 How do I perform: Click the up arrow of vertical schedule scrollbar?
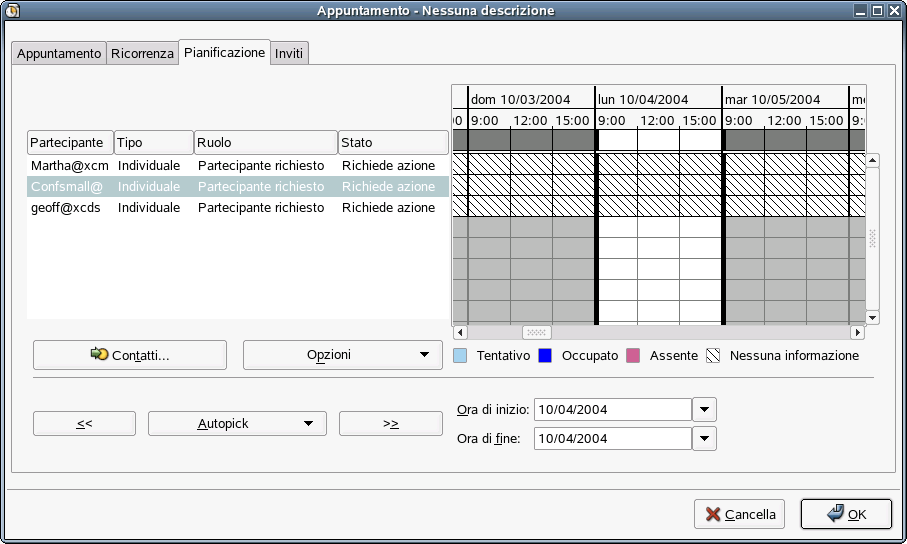click(873, 160)
